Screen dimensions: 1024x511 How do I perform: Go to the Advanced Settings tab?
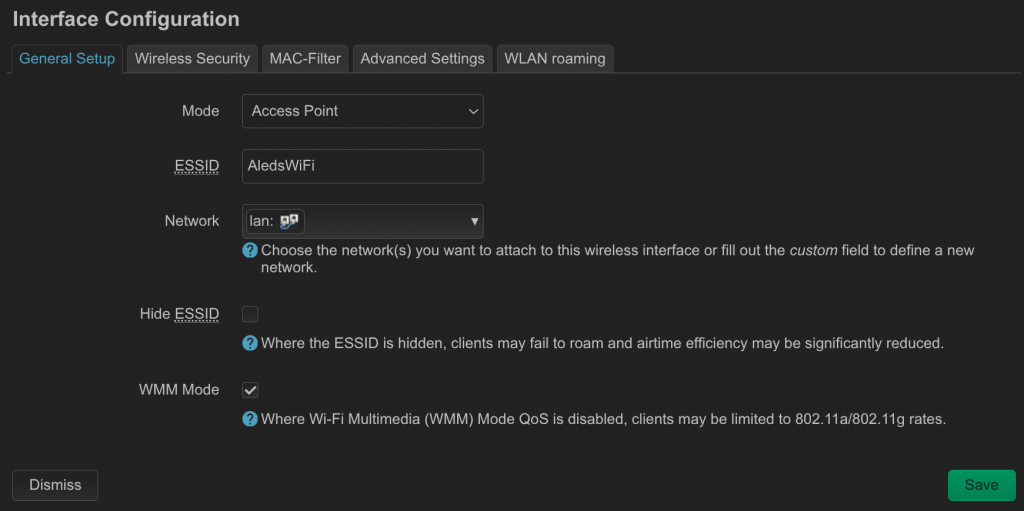[x=423, y=59]
